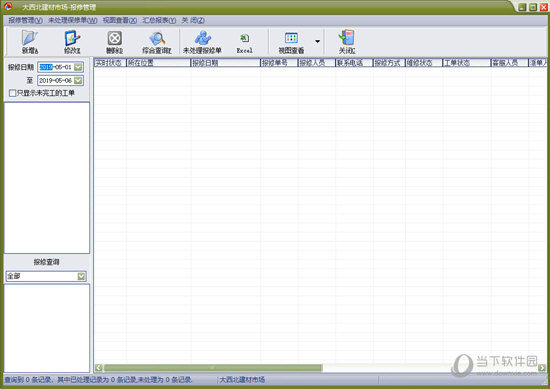Viewport: 550px width, 389px height.
Task: Expand the 报修日期 start date dropdown
Action: tap(78, 67)
